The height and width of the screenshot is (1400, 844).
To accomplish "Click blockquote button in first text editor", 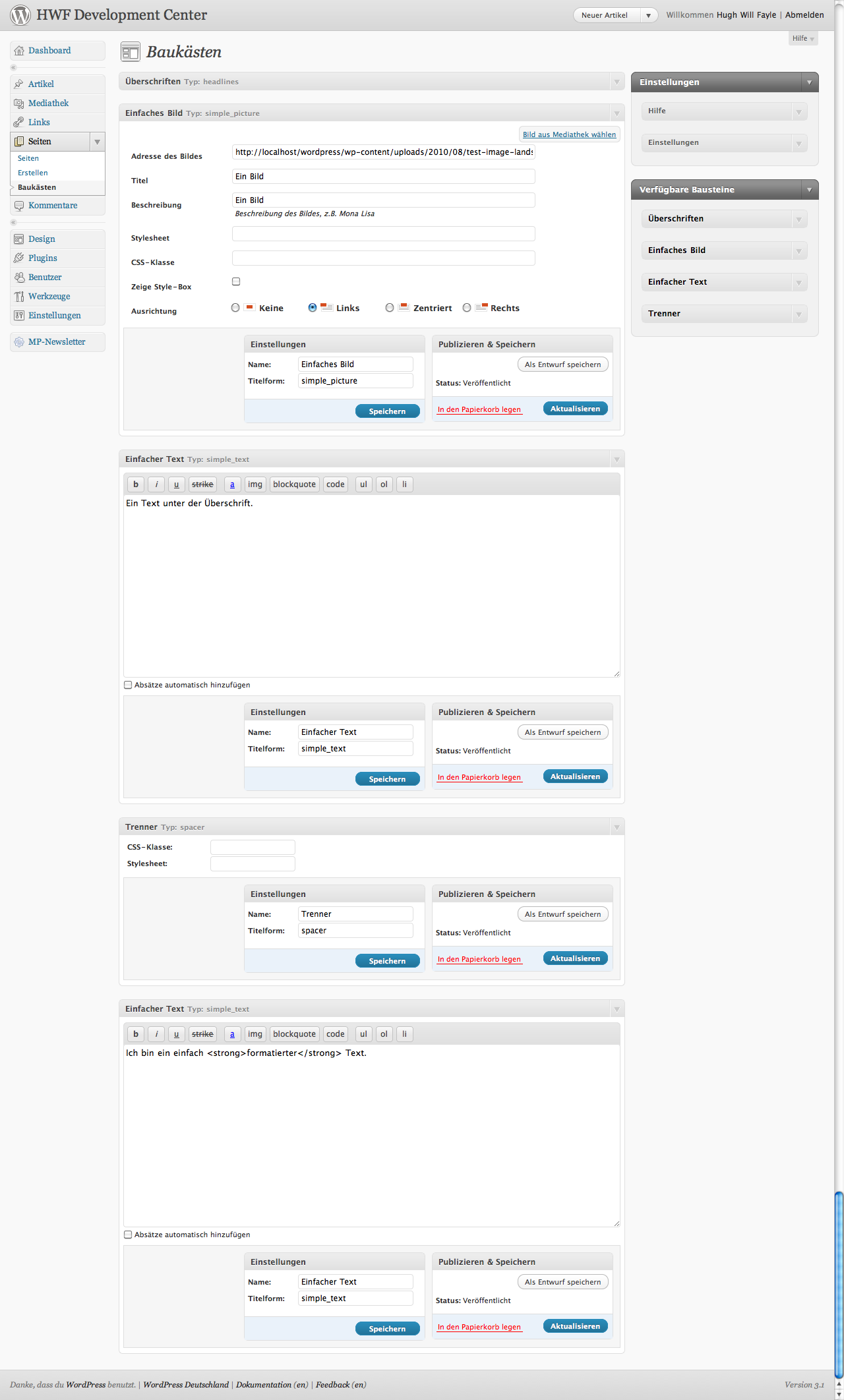I will (295, 484).
